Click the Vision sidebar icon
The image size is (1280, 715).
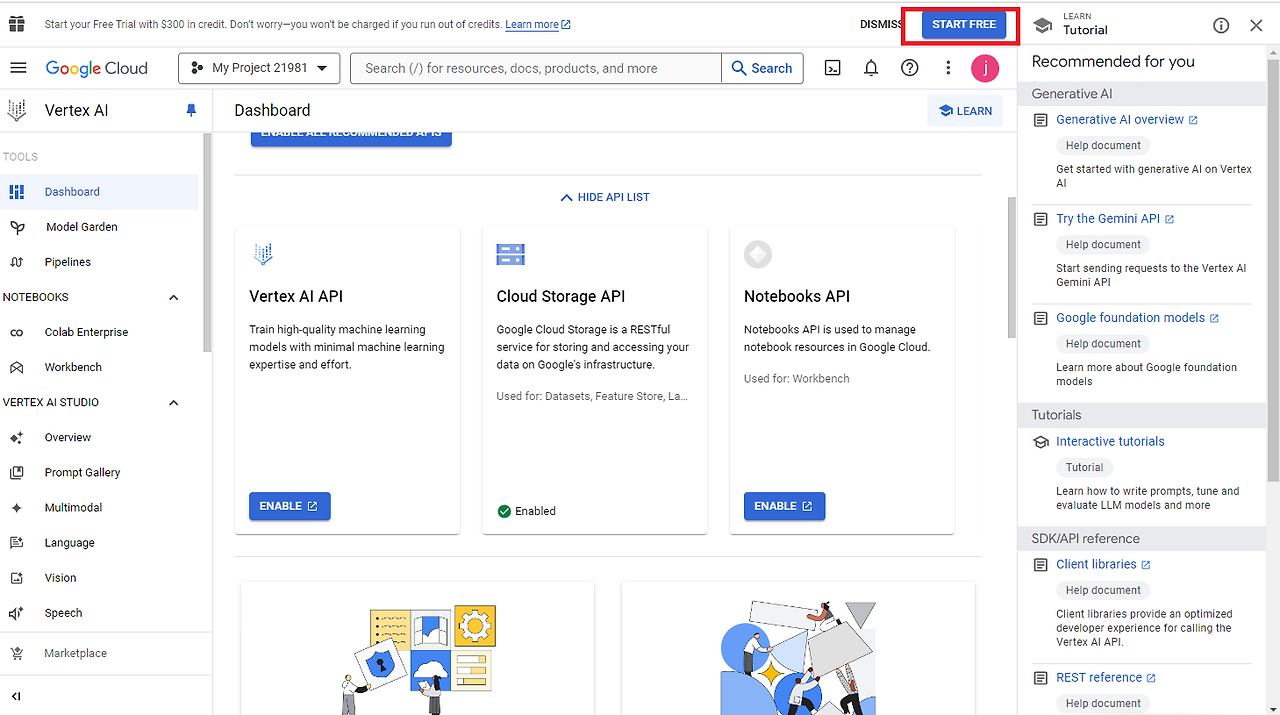tap(17, 578)
